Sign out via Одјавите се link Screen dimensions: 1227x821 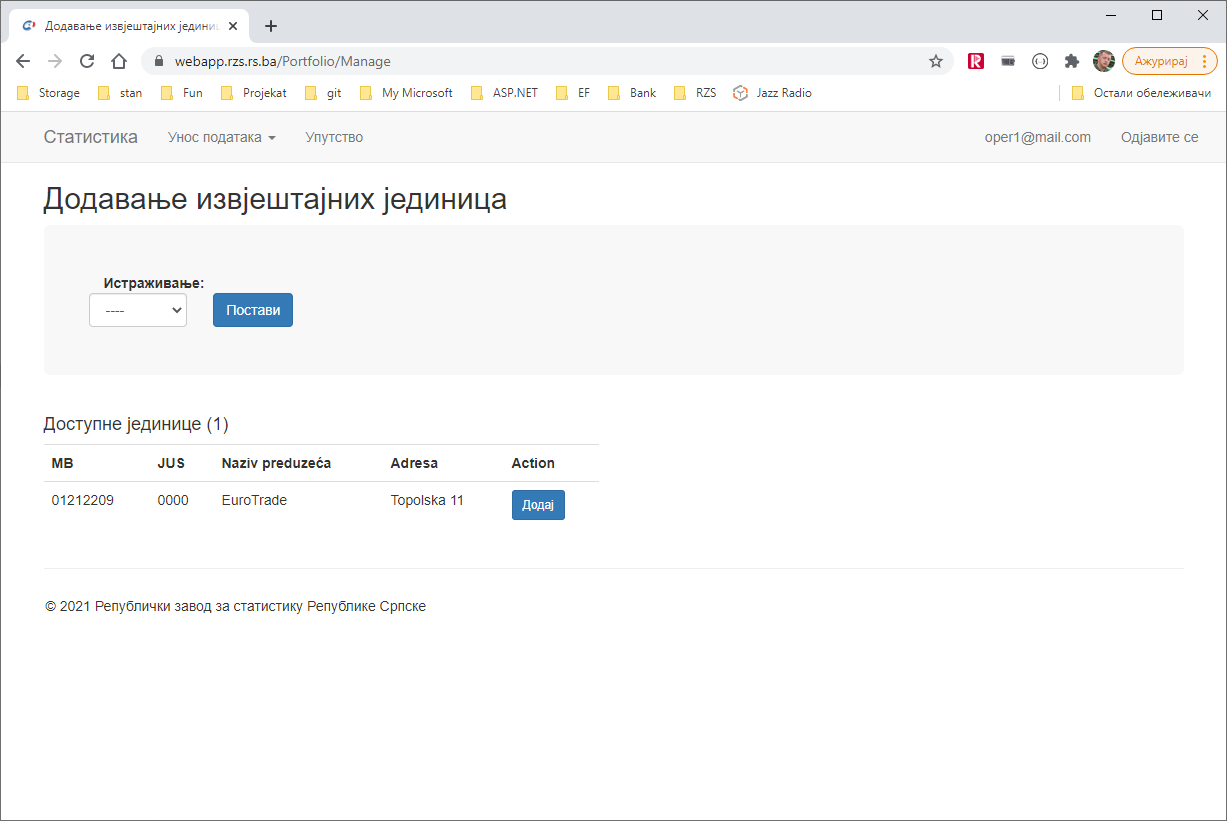tap(1159, 137)
